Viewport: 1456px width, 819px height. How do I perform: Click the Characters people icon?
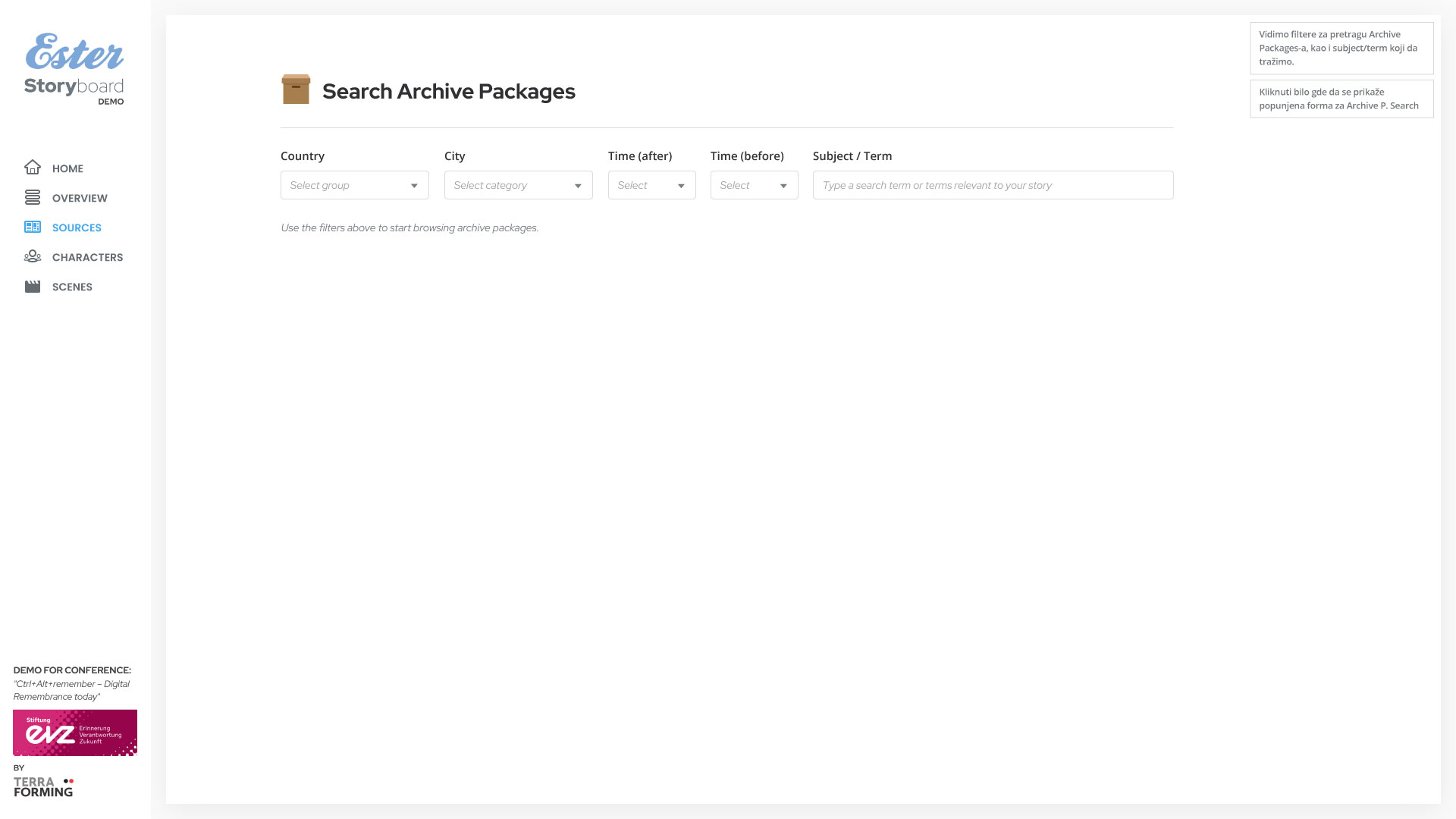(x=33, y=256)
